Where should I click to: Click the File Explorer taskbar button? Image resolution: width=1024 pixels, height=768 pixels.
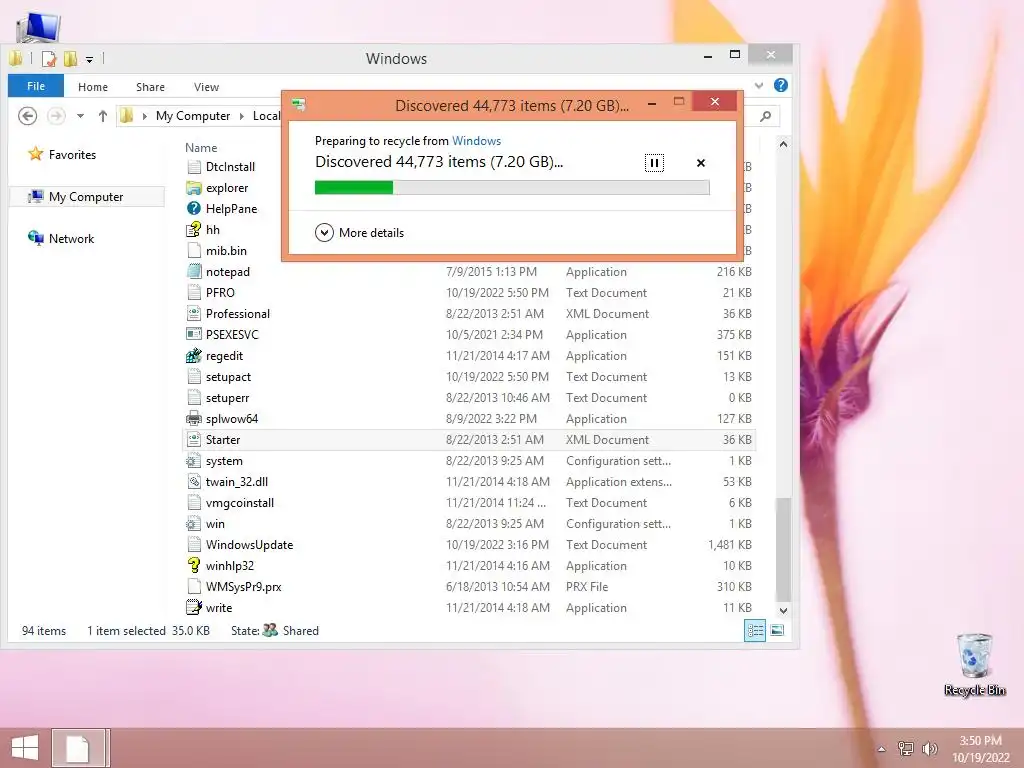[x=78, y=748]
